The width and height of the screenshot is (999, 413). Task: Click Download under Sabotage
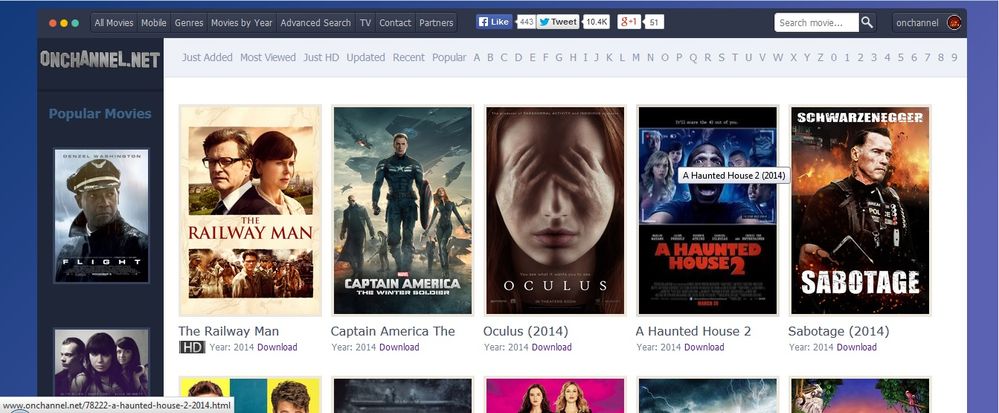(x=856, y=347)
